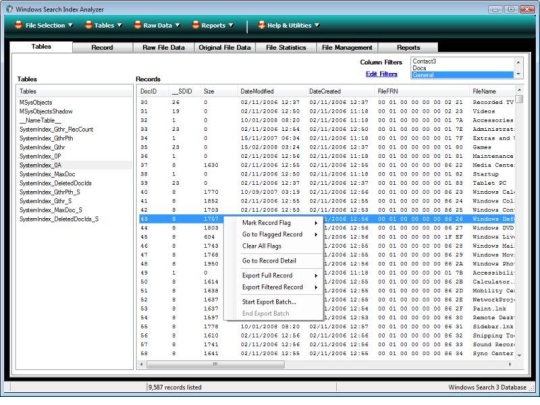This screenshot has width=540, height=405.
Task: Expand the Go to Flagged Record submenu arrow
Action: pyautogui.click(x=316, y=235)
